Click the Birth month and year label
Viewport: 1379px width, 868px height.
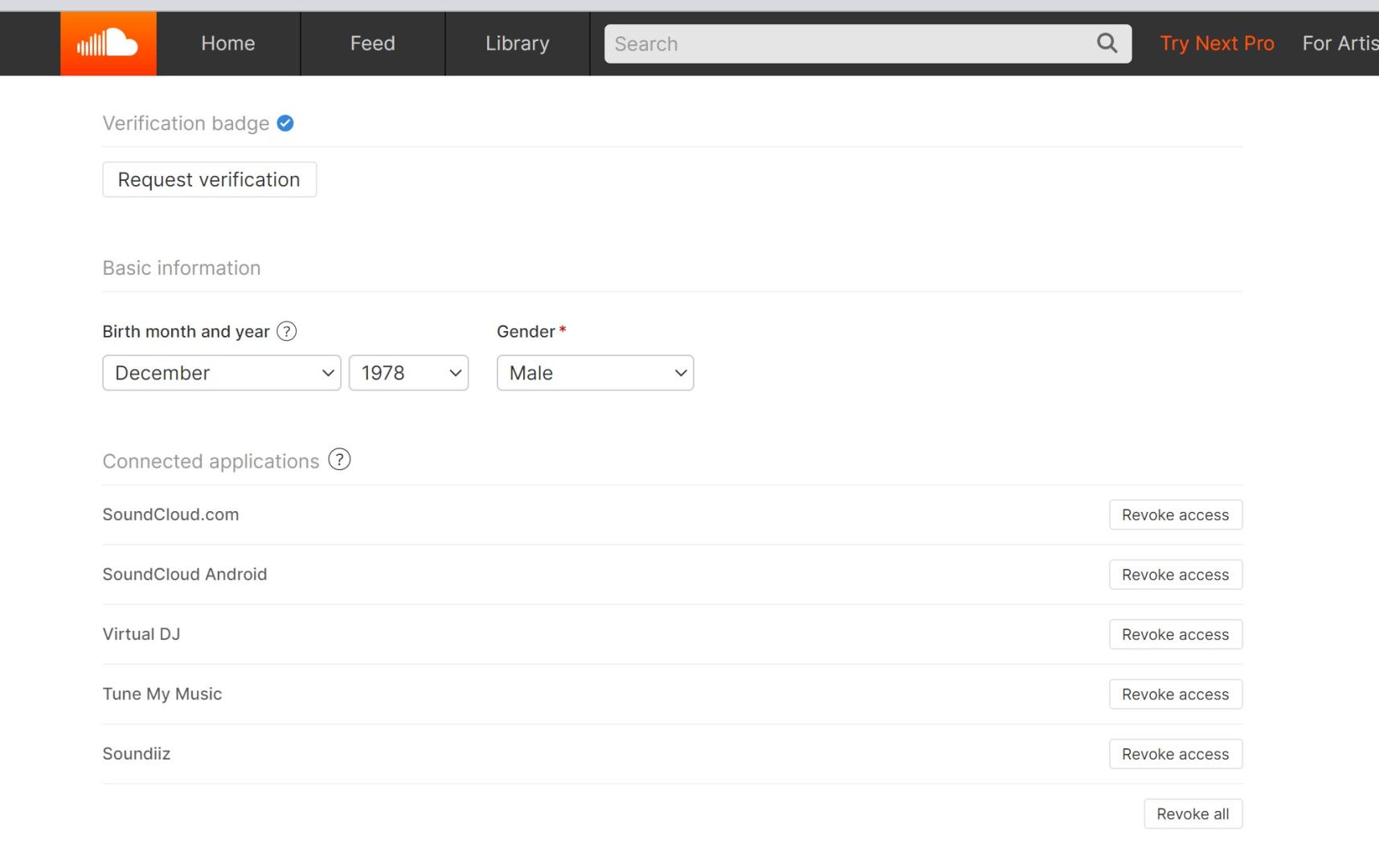tap(186, 331)
